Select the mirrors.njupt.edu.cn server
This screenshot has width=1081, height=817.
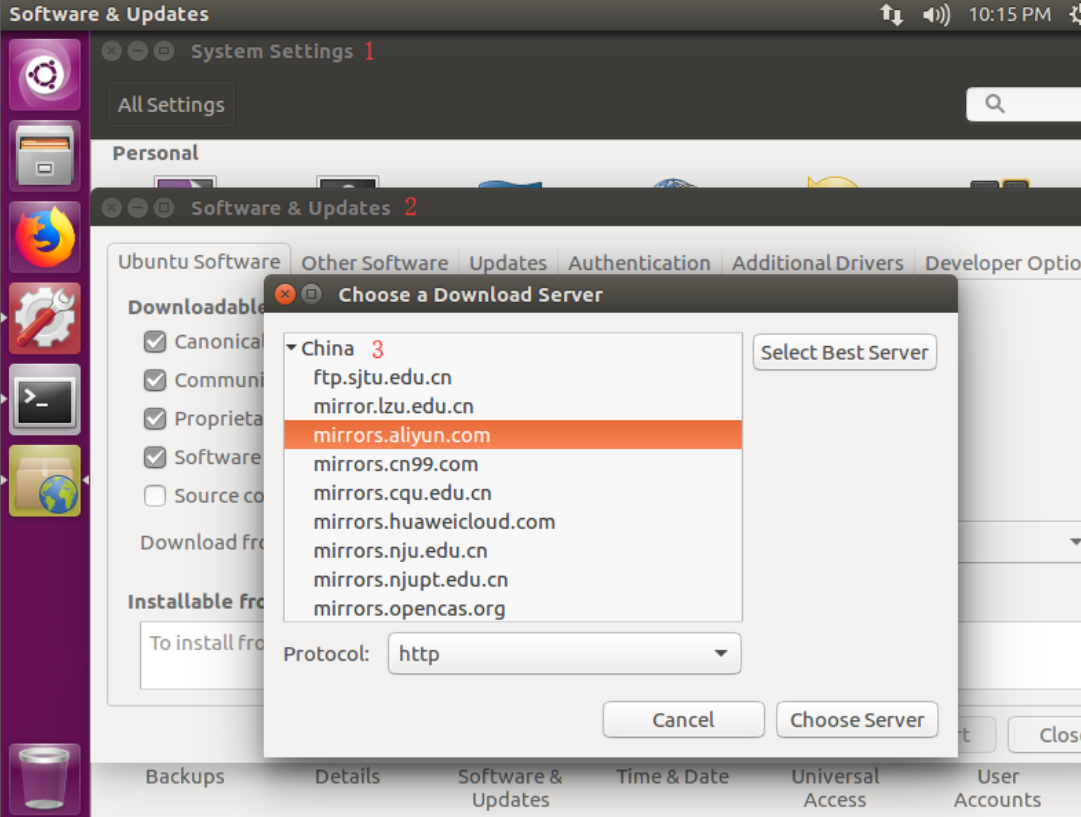(513, 580)
